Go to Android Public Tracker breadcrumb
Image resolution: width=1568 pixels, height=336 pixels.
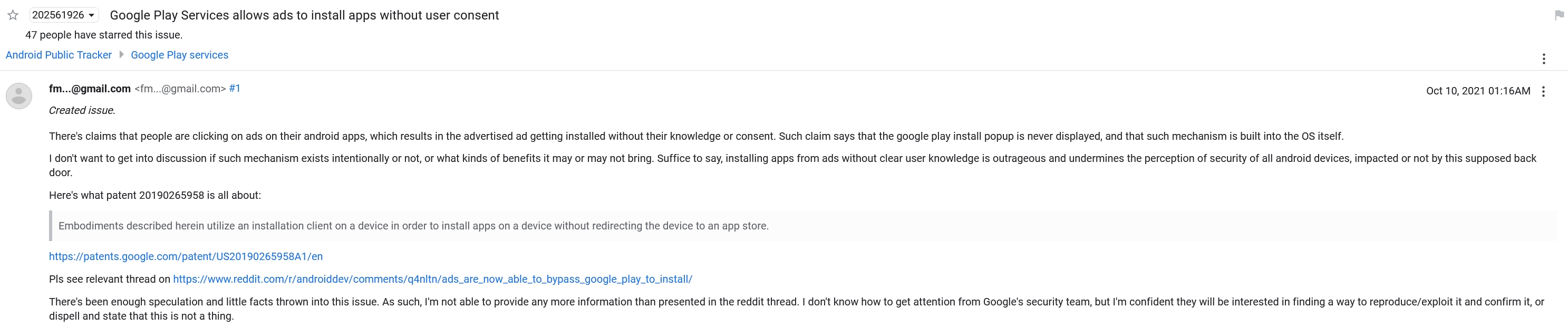59,55
